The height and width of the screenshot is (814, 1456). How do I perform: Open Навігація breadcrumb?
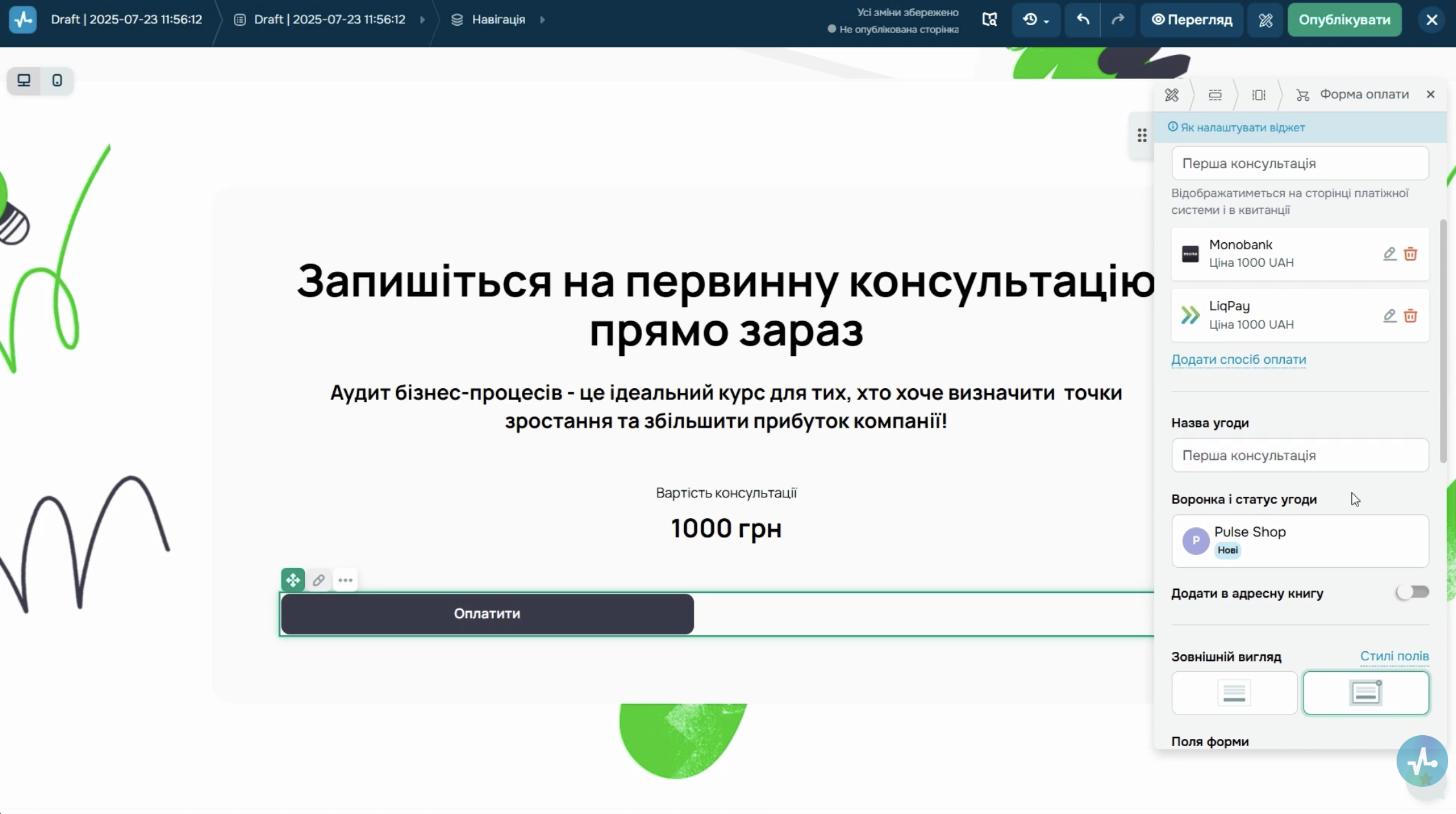tap(489, 19)
